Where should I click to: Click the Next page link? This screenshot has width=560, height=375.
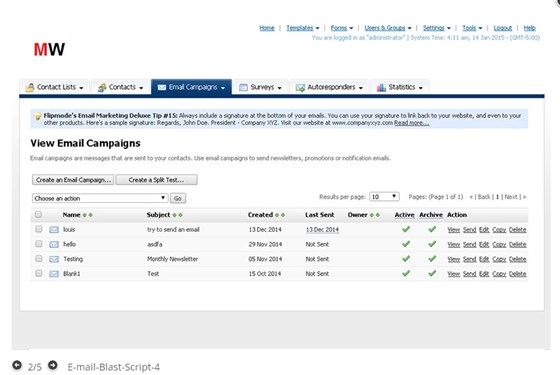pos(511,197)
